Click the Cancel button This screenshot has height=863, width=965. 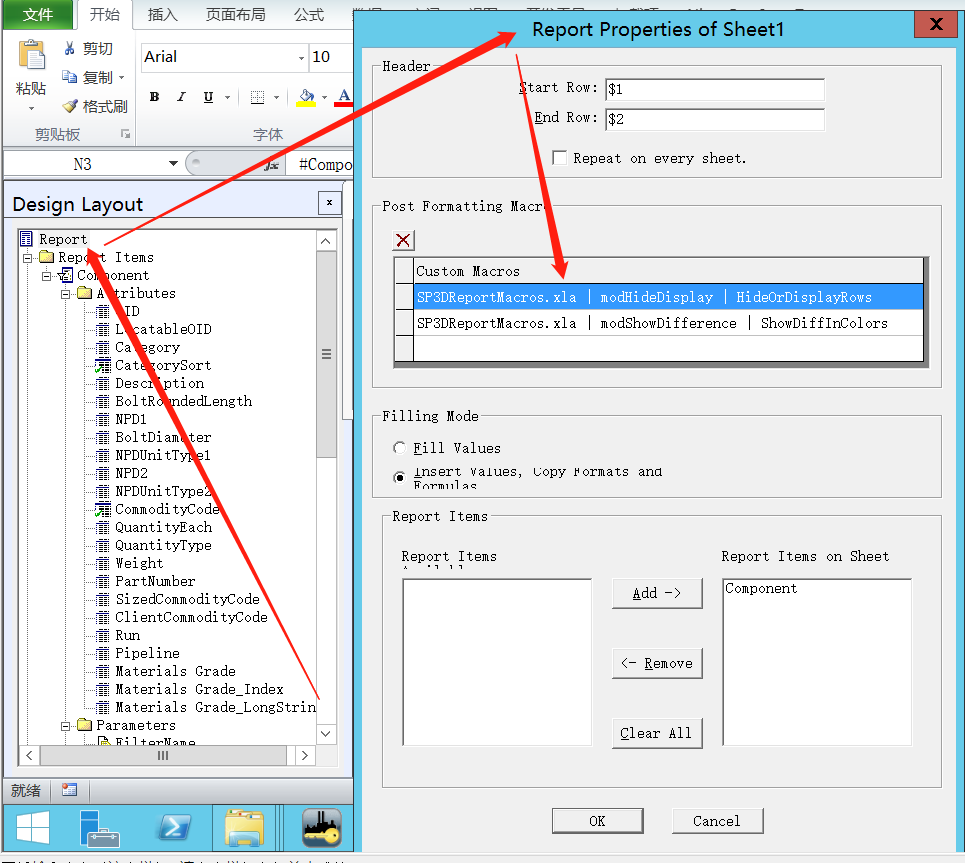pos(717,821)
